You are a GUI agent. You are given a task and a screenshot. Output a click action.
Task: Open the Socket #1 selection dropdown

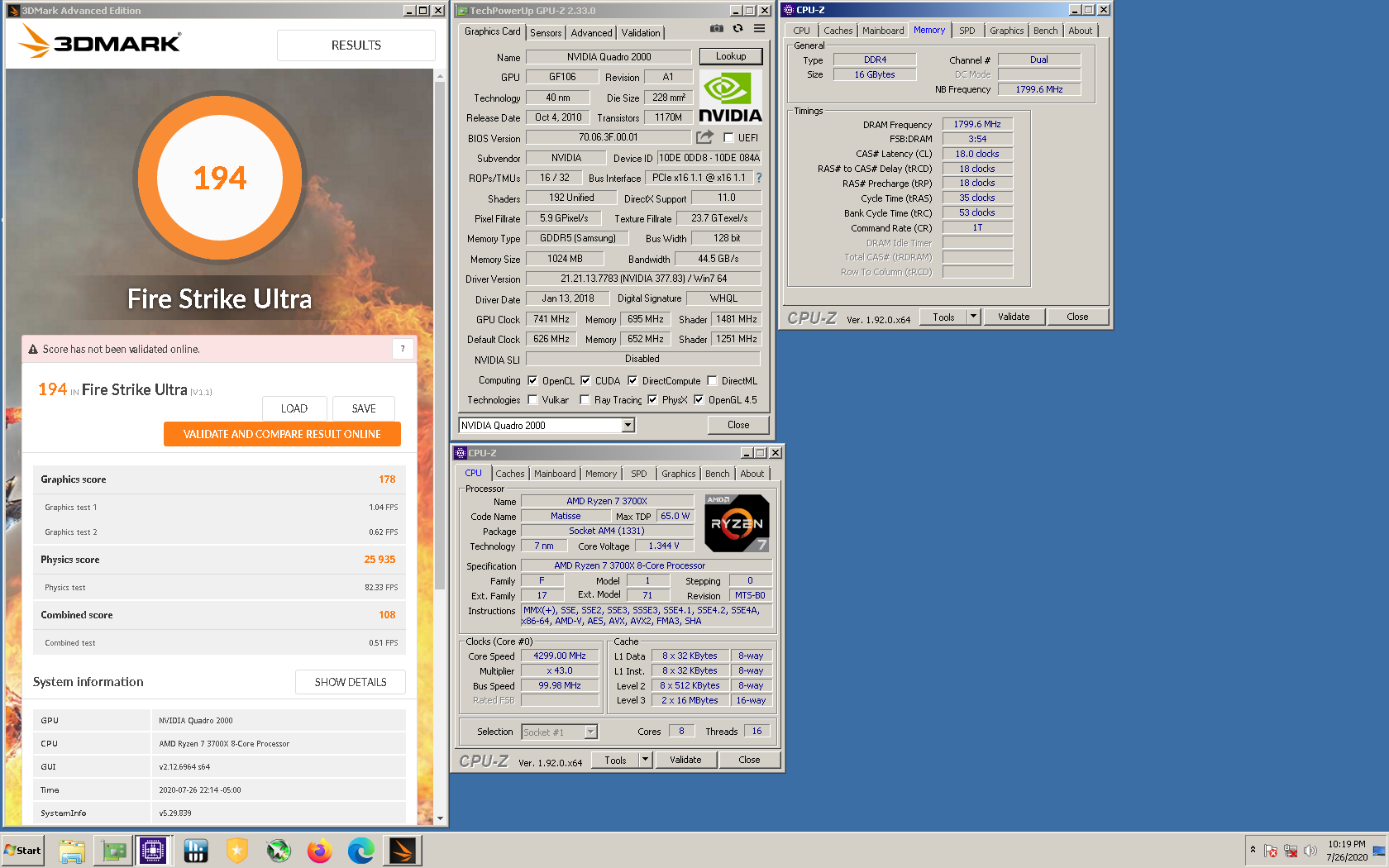click(x=590, y=732)
